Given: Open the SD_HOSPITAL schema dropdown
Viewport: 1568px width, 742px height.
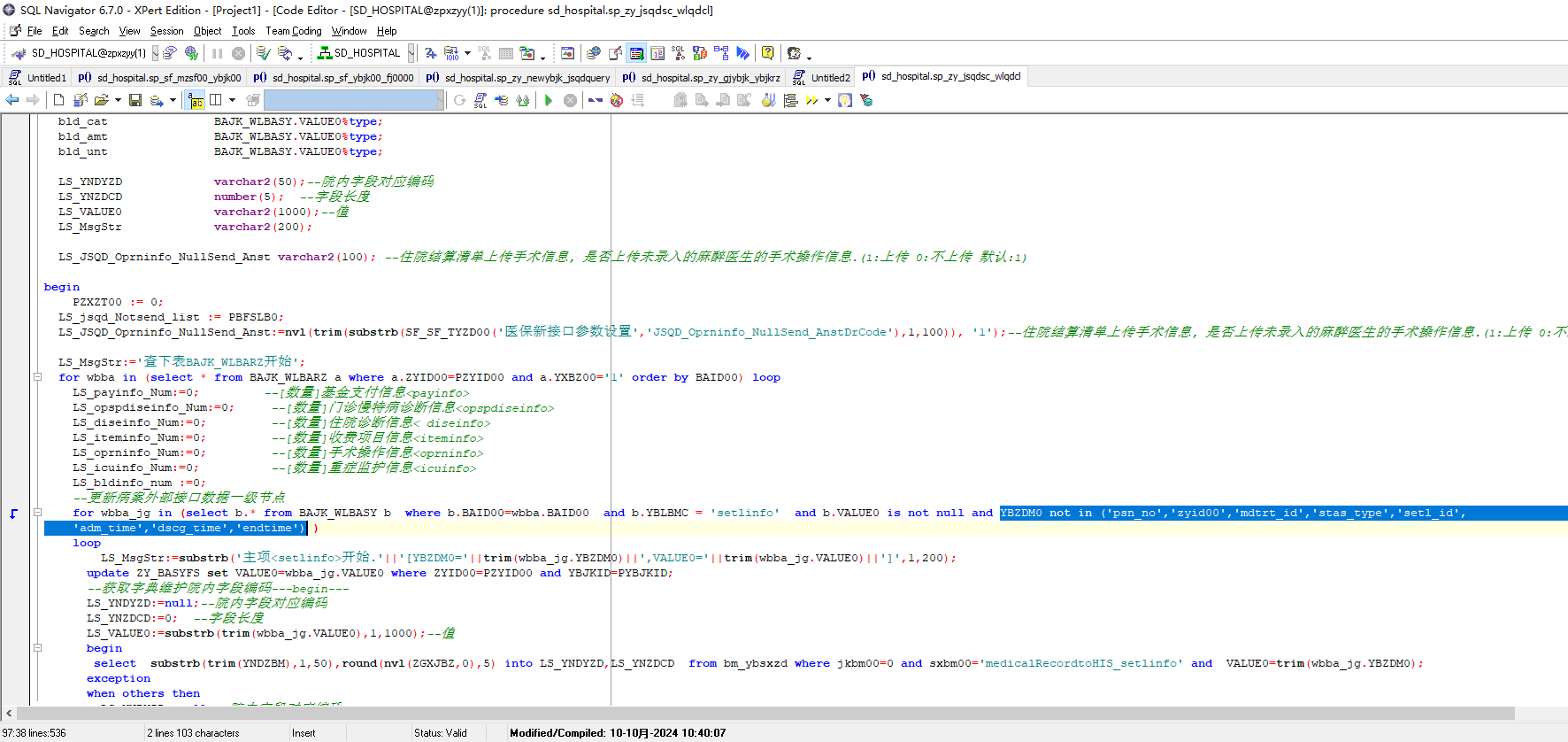Looking at the screenshot, I should (411, 53).
